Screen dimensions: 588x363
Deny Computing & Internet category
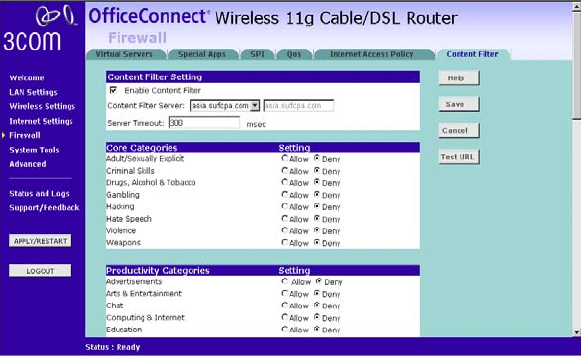tap(317, 317)
